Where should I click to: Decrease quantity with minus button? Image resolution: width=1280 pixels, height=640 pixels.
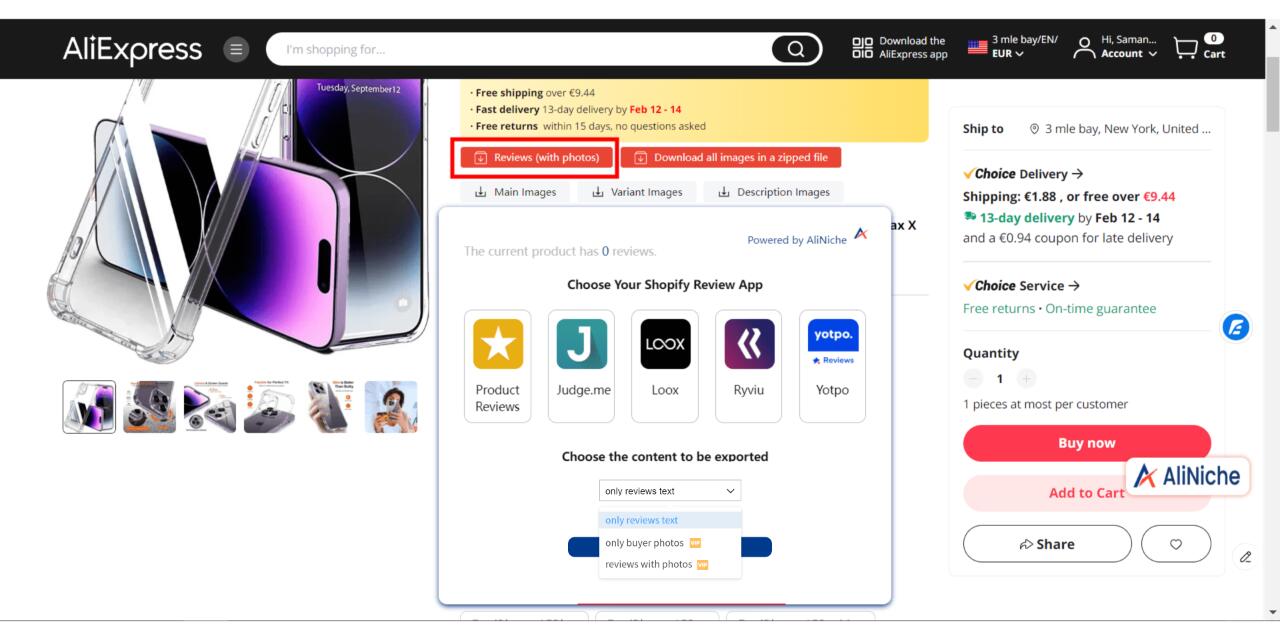pyautogui.click(x=974, y=378)
